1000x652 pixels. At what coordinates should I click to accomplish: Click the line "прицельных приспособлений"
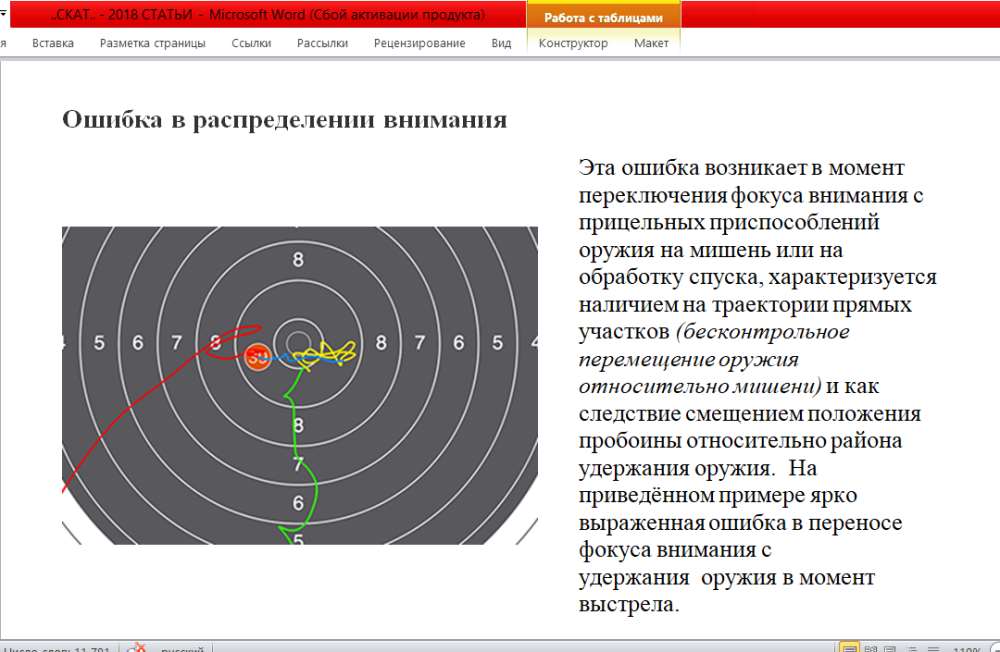point(729,223)
